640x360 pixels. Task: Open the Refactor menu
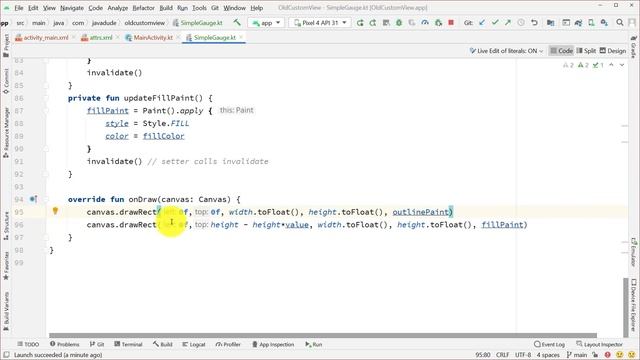(x=143, y=8)
